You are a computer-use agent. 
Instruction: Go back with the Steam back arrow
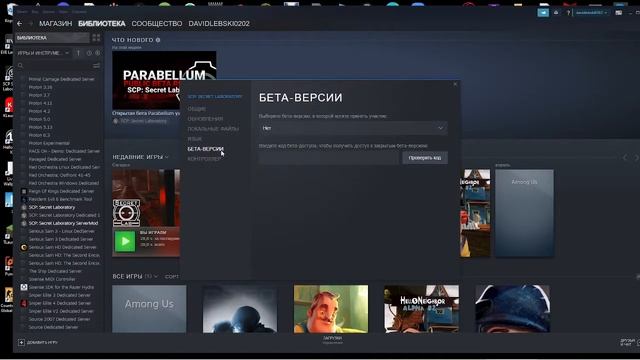(x=20, y=24)
